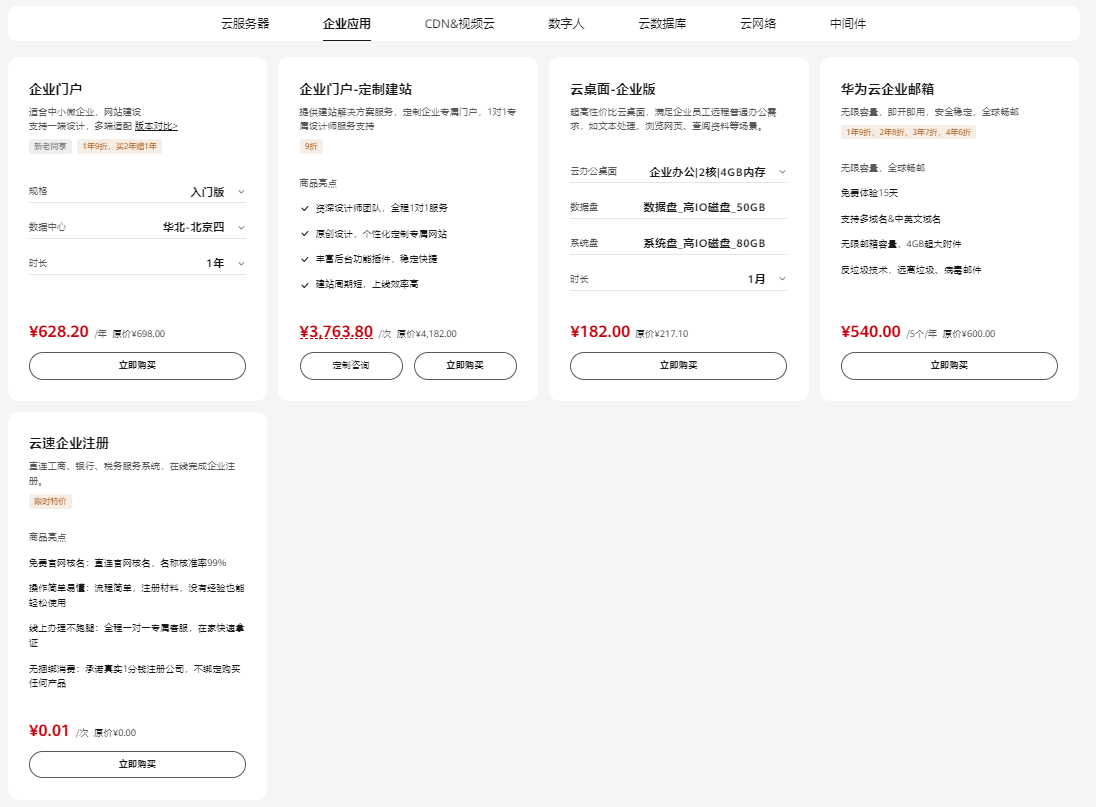The width and height of the screenshot is (1096, 807).
Task: Switch to the 中间件 tab
Action: [848, 23]
